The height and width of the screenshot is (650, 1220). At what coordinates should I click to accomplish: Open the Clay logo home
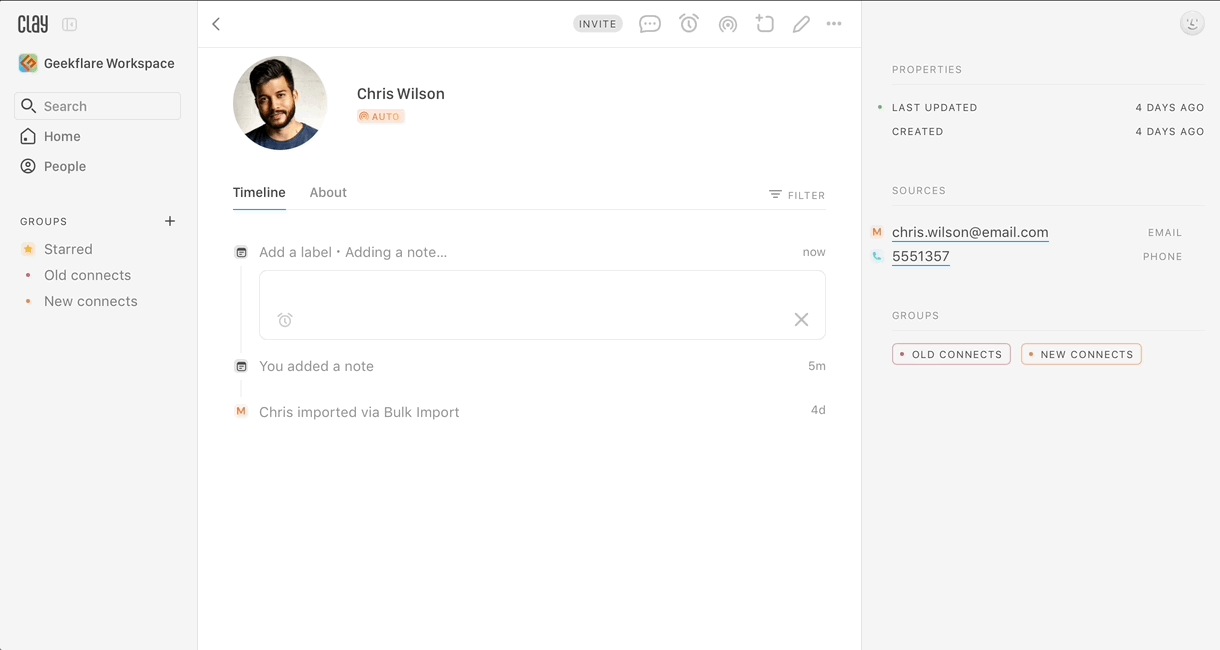[33, 24]
